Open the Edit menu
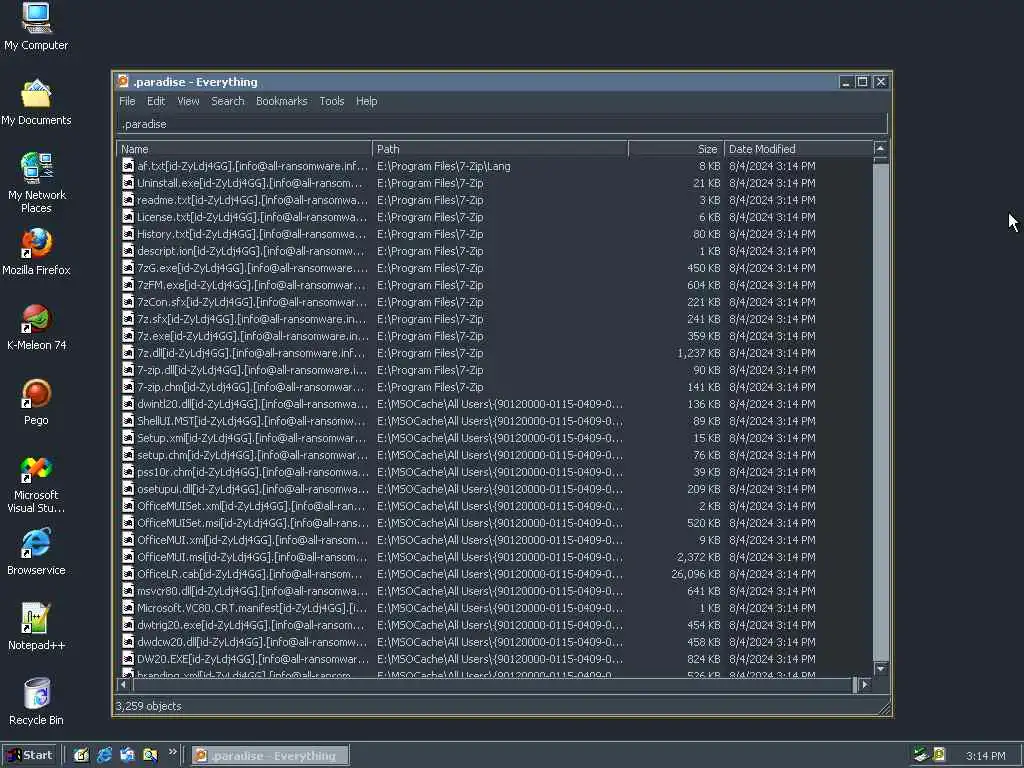This screenshot has height=768, width=1024. [x=155, y=101]
